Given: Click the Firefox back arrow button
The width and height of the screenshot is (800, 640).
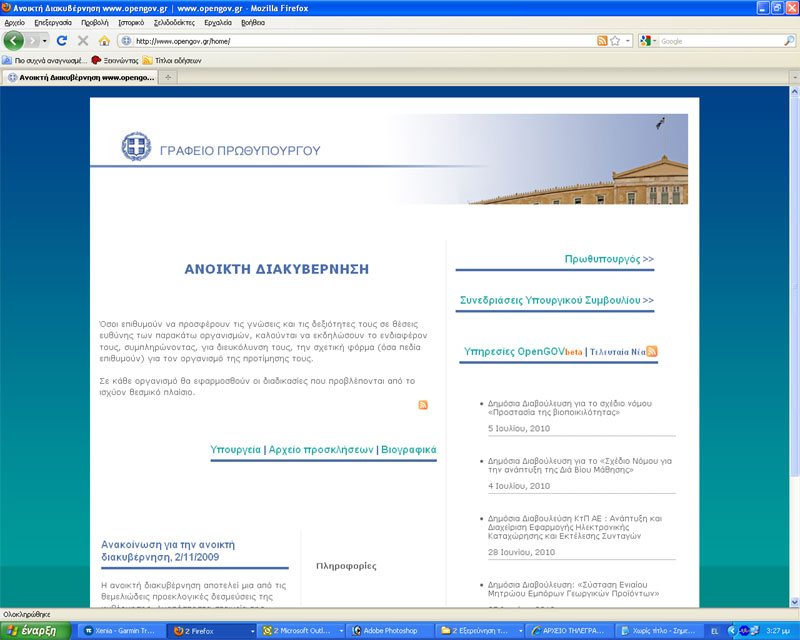Looking at the screenshot, I should (14, 41).
